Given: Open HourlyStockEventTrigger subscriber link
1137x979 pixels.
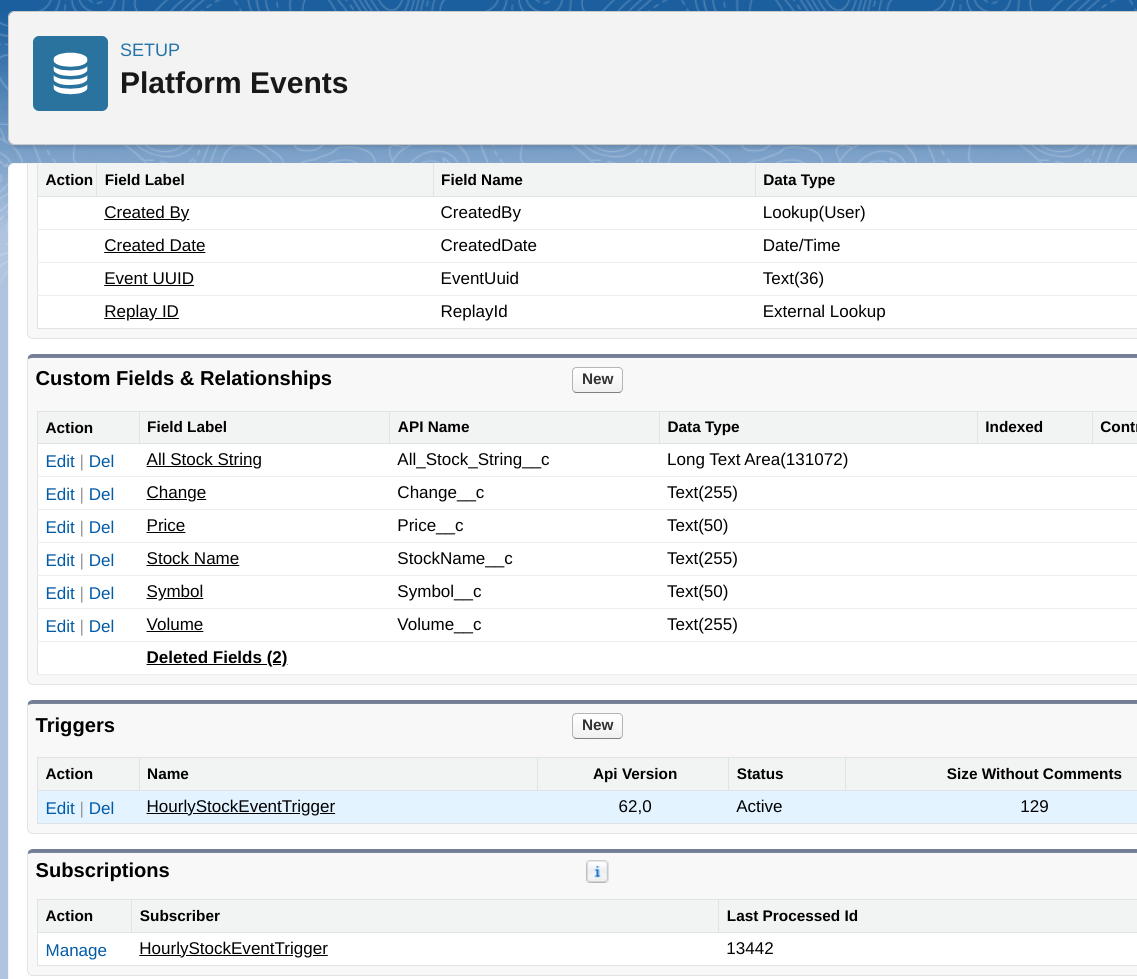Looking at the screenshot, I should pyautogui.click(x=233, y=949).
